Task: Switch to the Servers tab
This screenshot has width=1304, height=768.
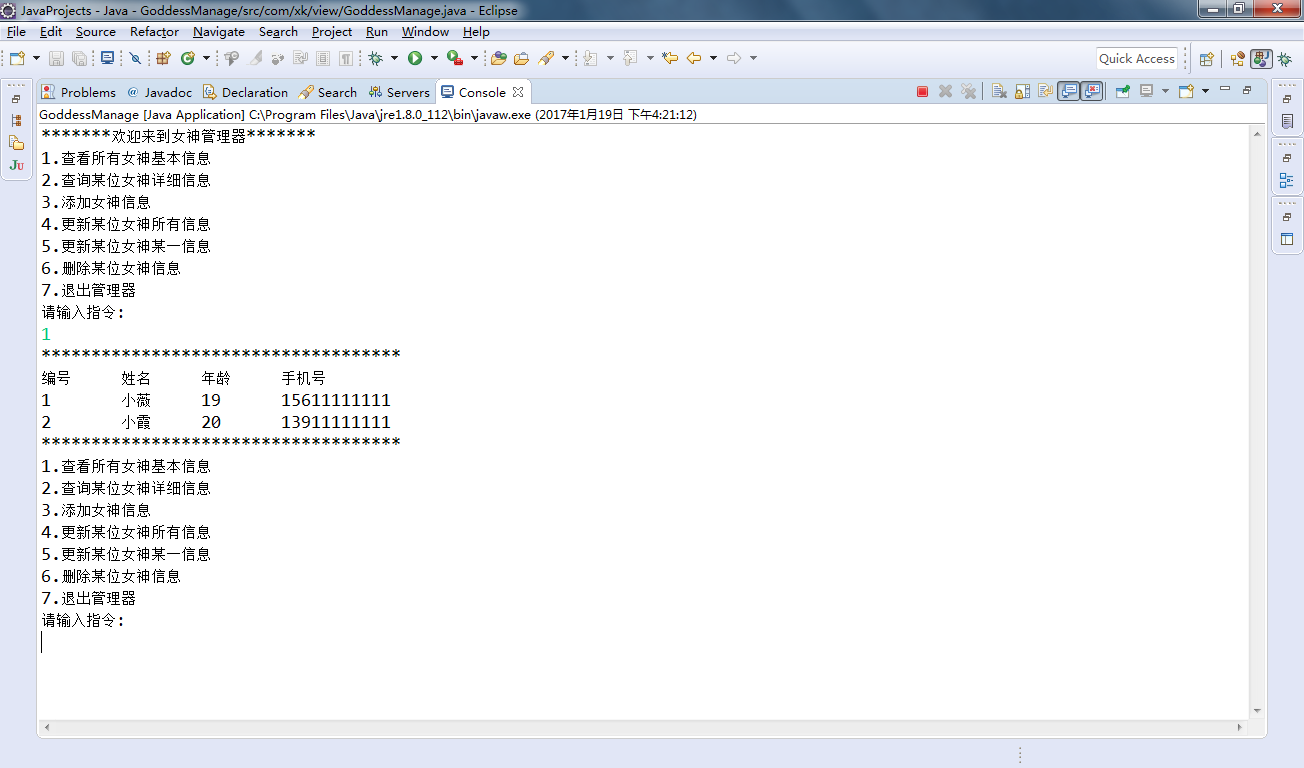Action: click(x=399, y=92)
